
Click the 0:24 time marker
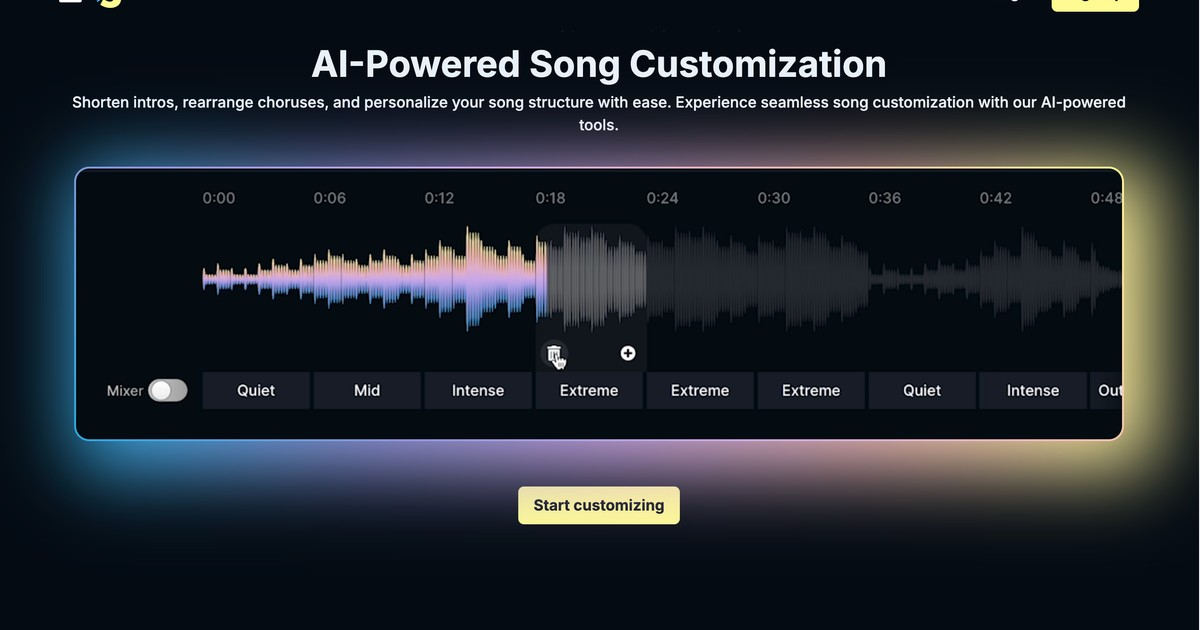pos(662,198)
